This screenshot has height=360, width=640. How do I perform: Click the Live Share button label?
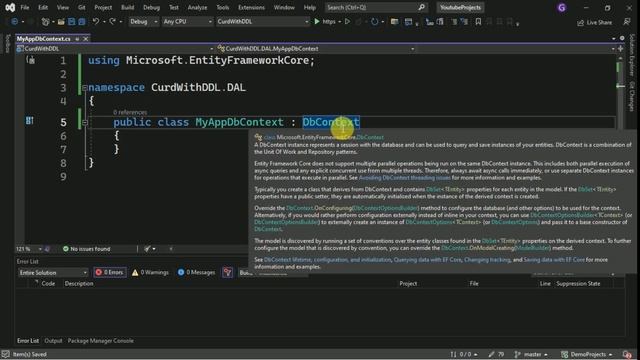point(600,22)
